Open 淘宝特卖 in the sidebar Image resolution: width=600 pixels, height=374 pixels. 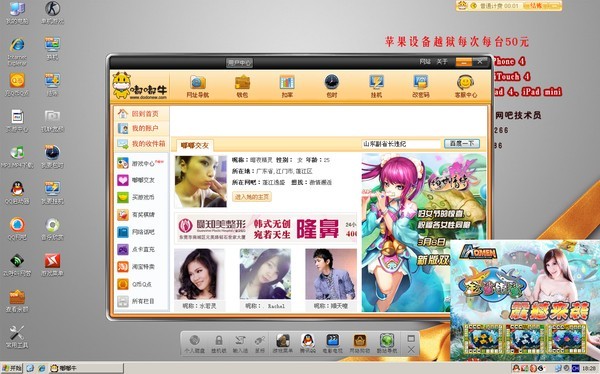136,266
